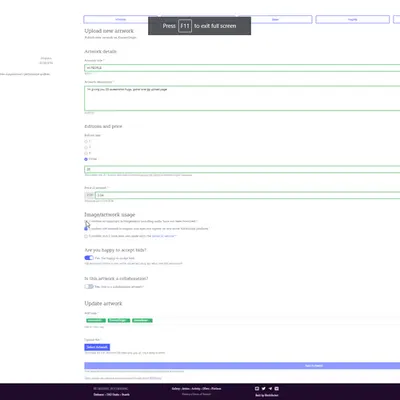Toggle the accept bids switch
The image size is (400, 400).
(x=89, y=258)
